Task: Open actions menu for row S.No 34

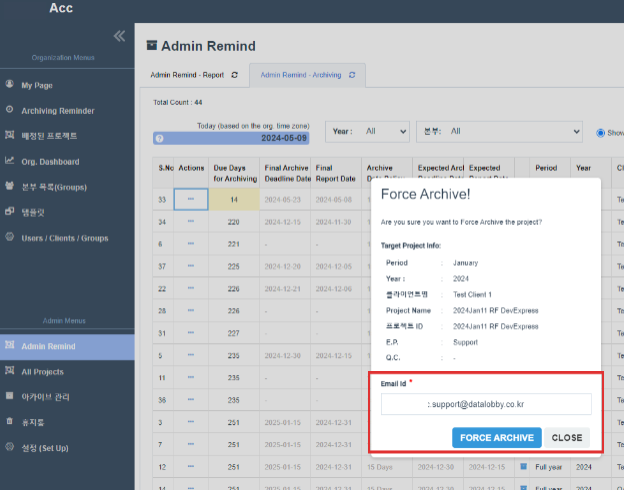Action: click(x=191, y=221)
